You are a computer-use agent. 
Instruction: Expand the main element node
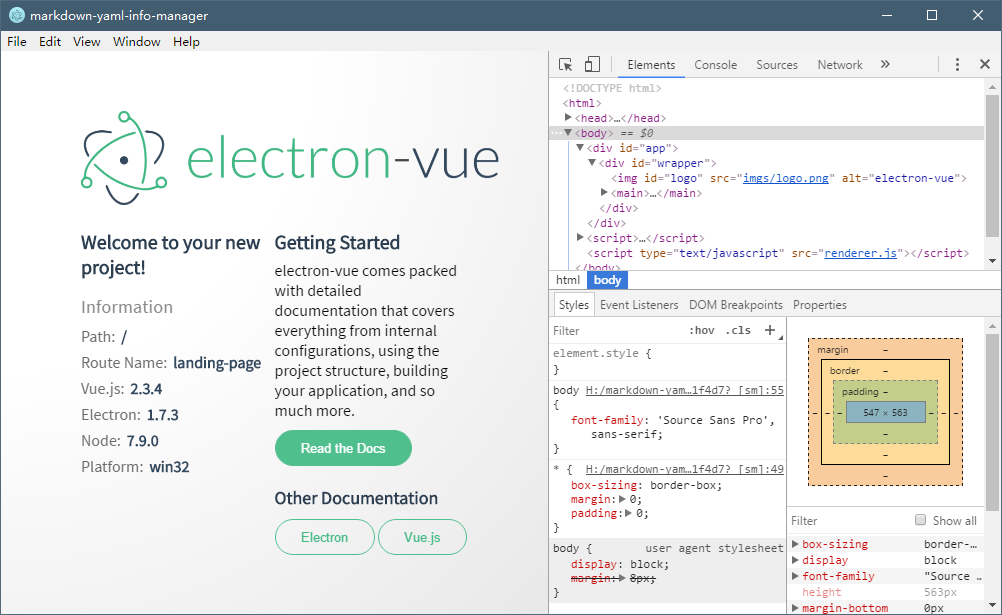coord(604,192)
